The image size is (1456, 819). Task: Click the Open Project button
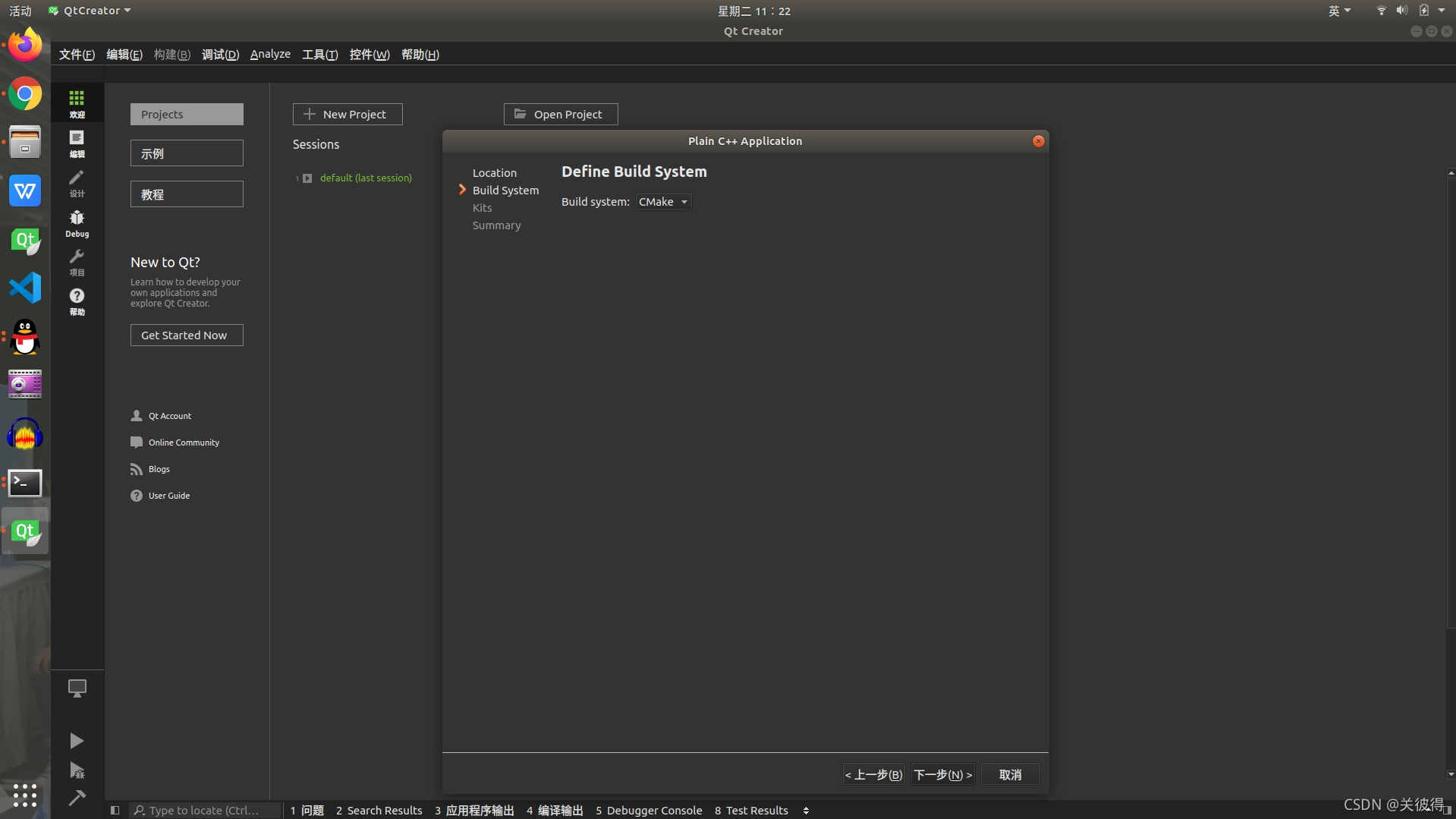click(561, 114)
